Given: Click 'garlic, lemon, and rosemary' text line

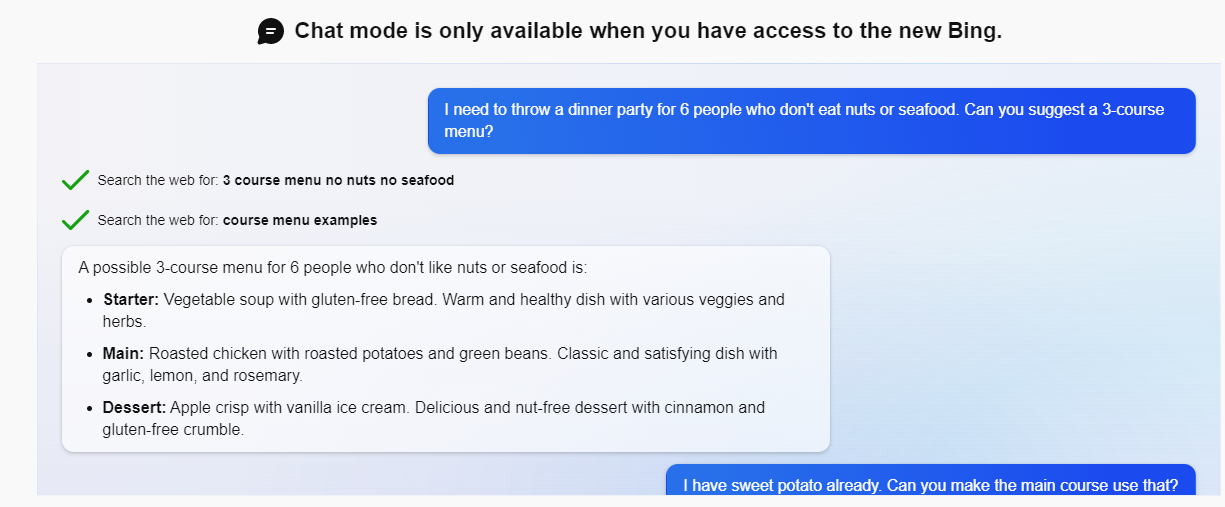Looking at the screenshot, I should click(x=202, y=376).
